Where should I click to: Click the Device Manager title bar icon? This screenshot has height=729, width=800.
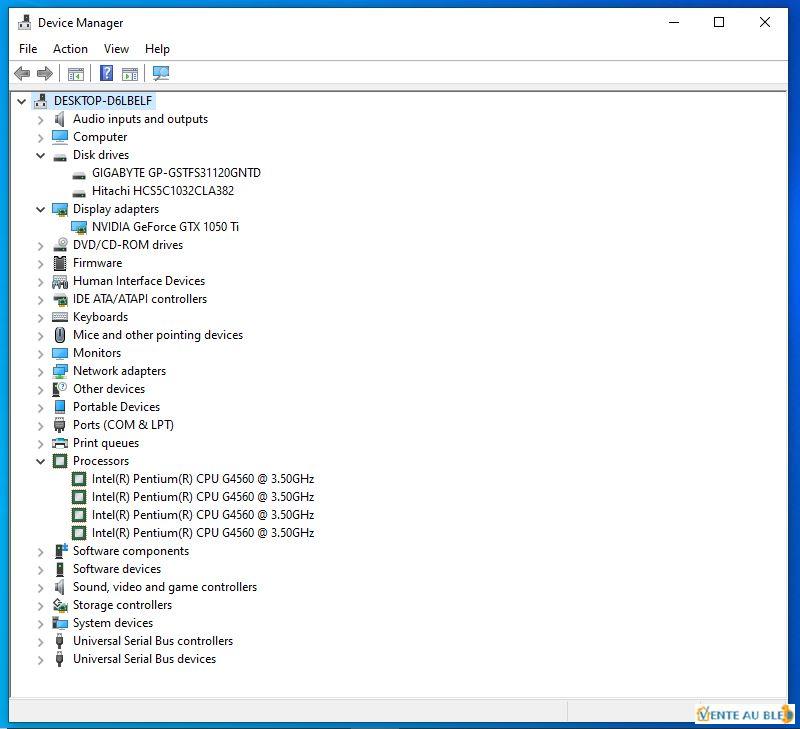point(24,22)
